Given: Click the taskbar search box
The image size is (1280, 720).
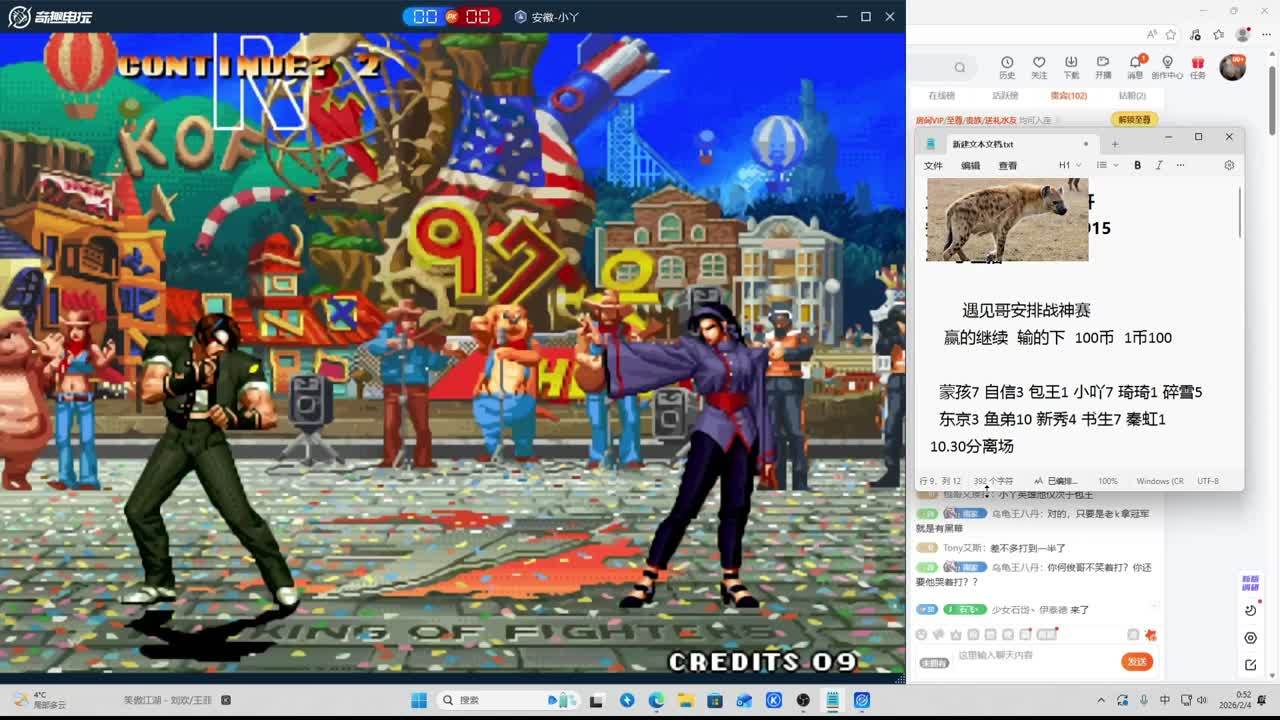Looking at the screenshot, I should tap(510, 700).
